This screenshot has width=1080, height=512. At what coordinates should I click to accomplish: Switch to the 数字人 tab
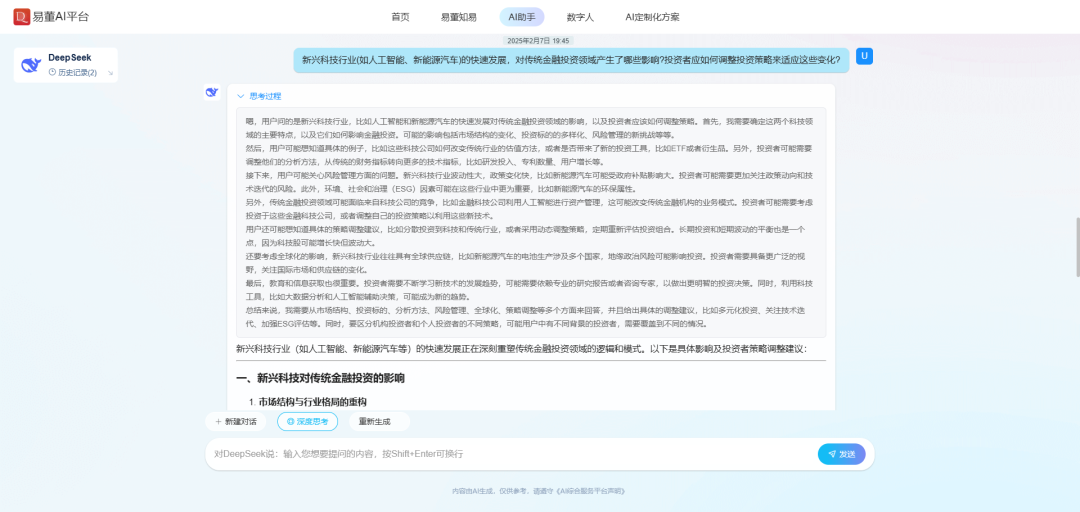click(x=580, y=17)
